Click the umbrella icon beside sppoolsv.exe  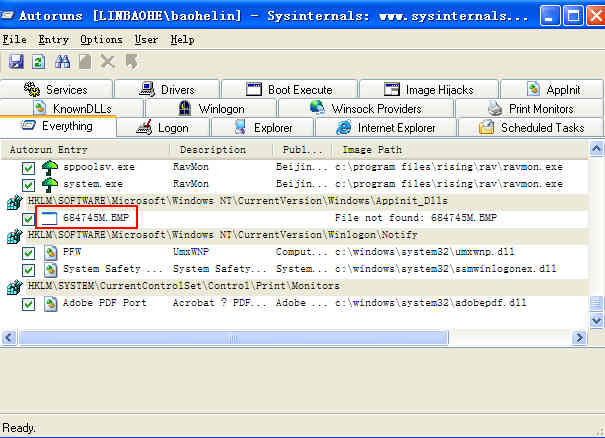(x=50, y=168)
